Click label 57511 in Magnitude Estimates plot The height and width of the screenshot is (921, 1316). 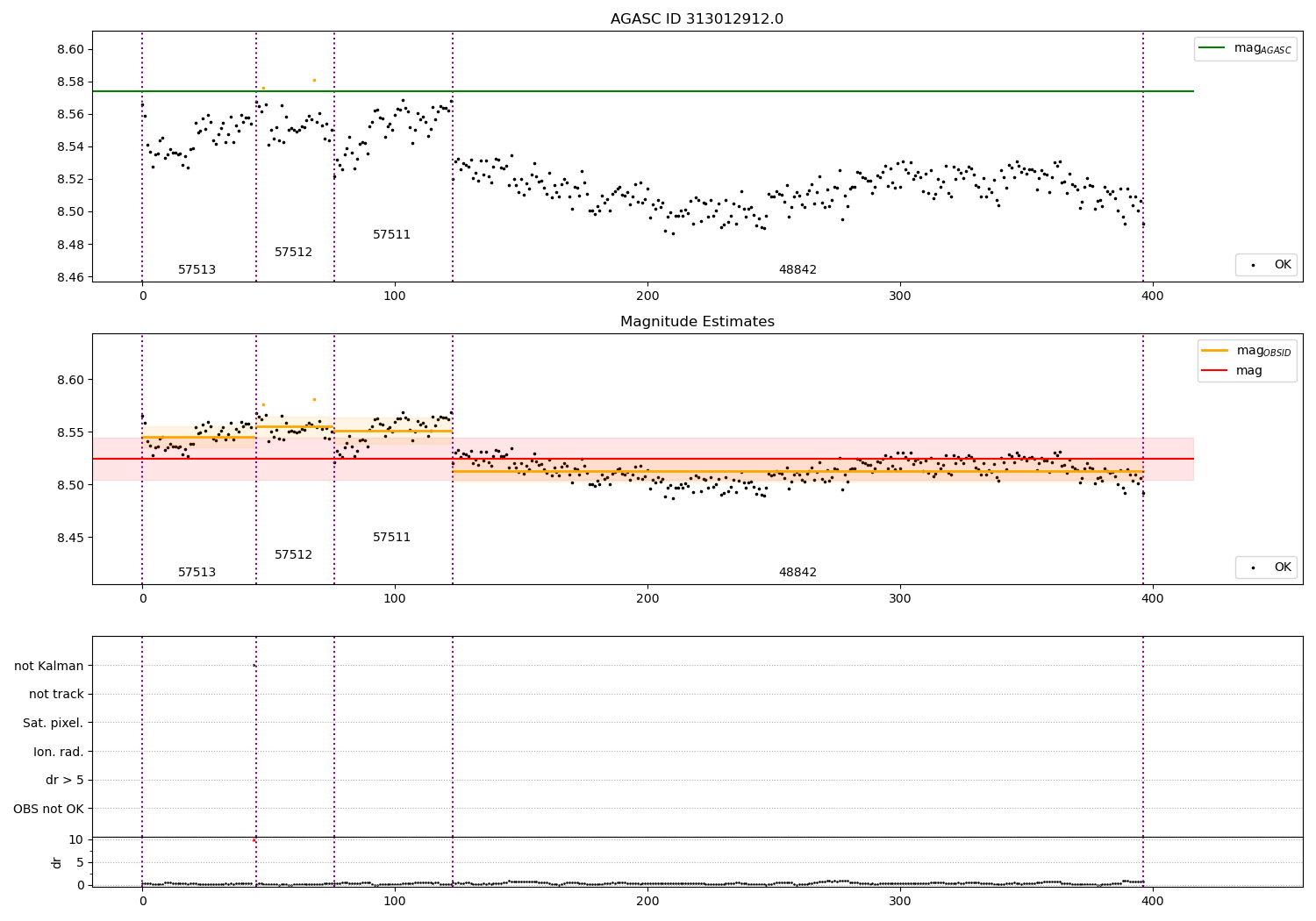click(391, 538)
